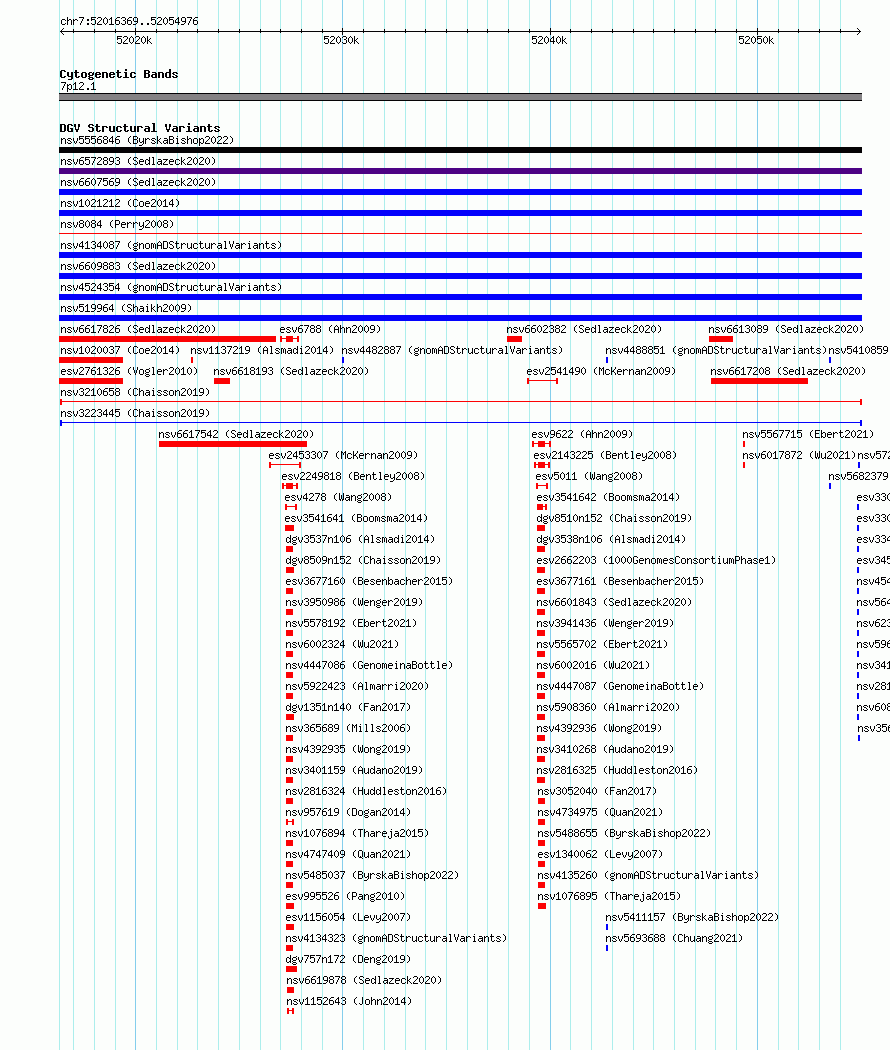Click nsv5565702 (Ebert2021) label
This screenshot has width=890, height=1050.
(602, 644)
